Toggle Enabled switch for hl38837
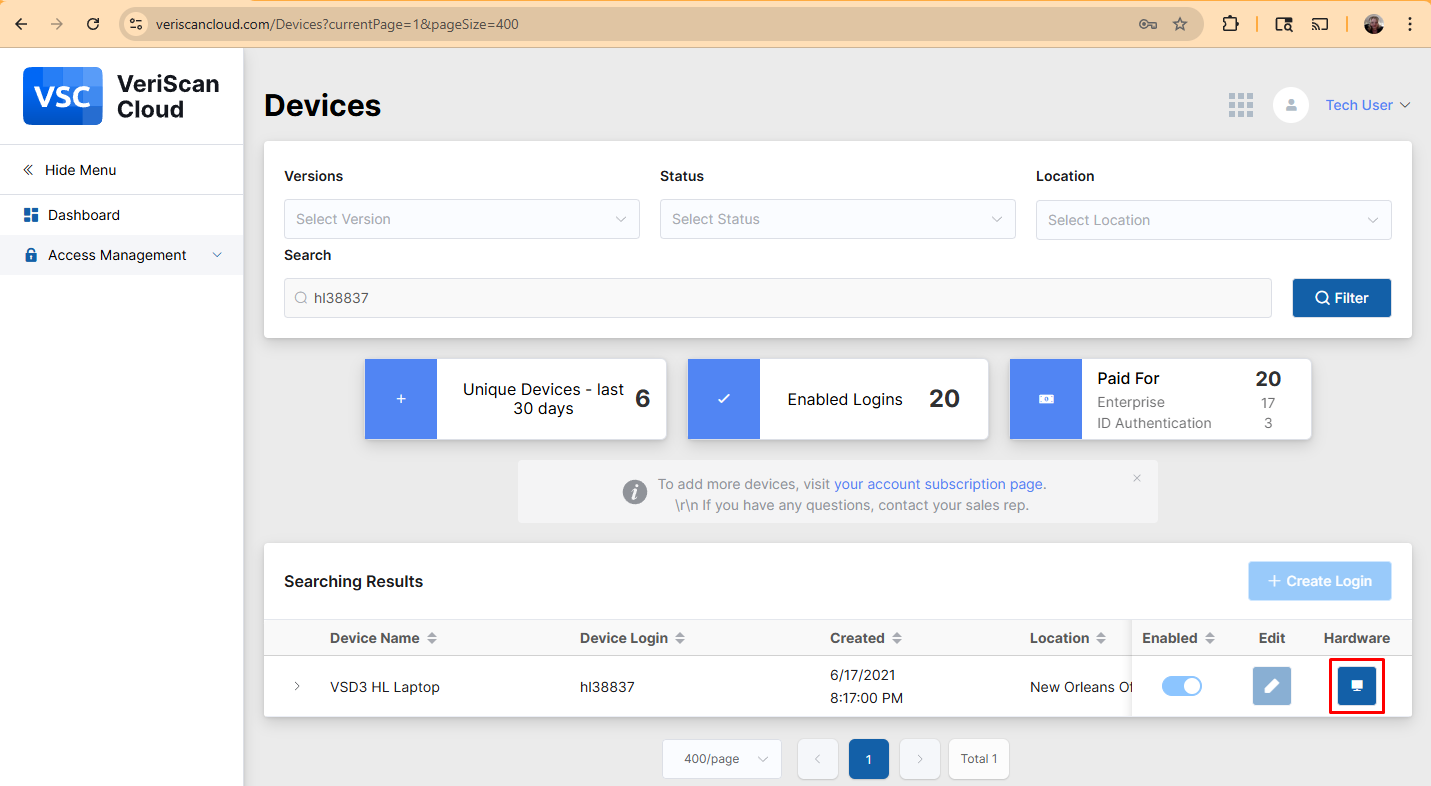Screen dimensions: 1431x786 point(1182,686)
